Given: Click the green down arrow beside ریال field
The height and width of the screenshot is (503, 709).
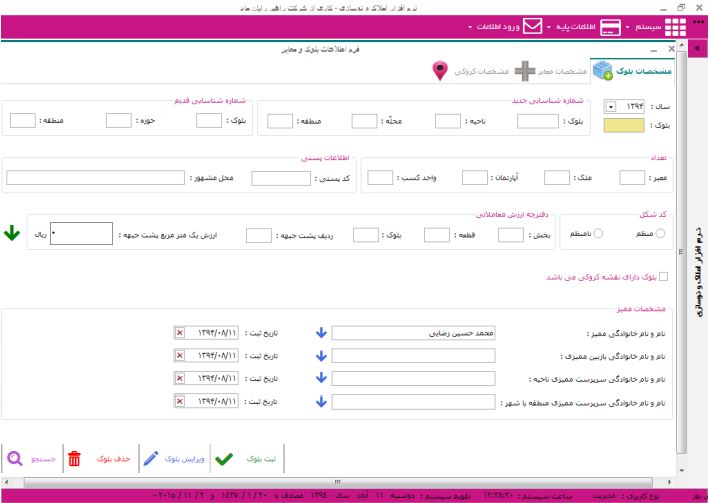Looking at the screenshot, I should pos(12,233).
